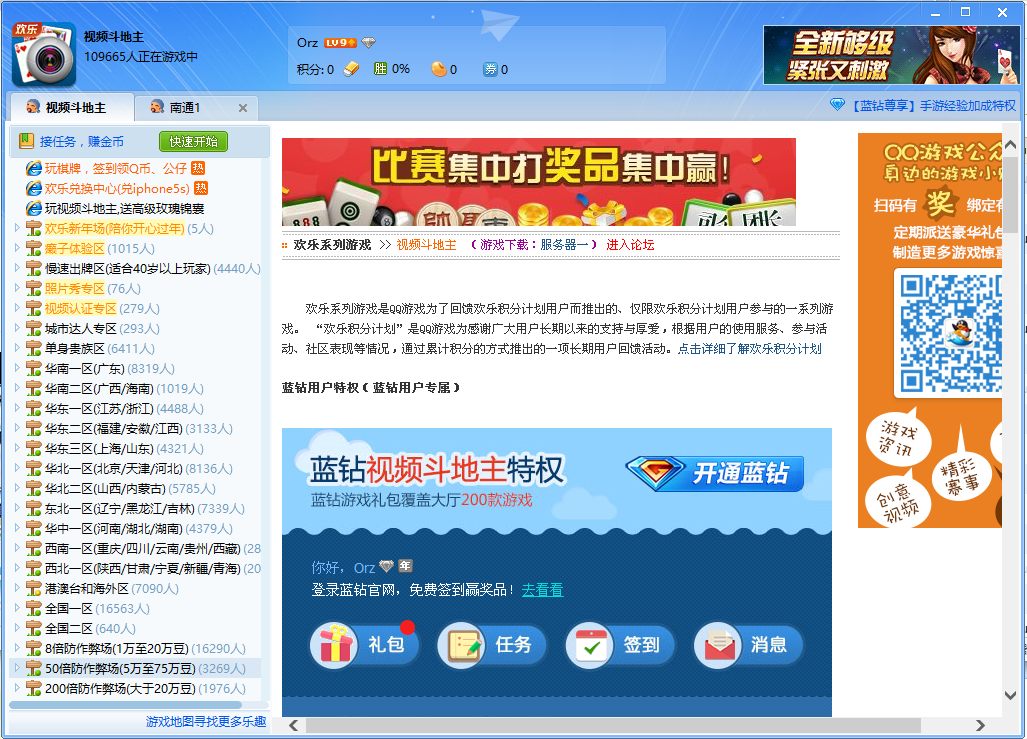Expand the 华南一区(广东) room node
Image resolution: width=1027 pixels, height=739 pixels.
pyautogui.click(x=17, y=368)
